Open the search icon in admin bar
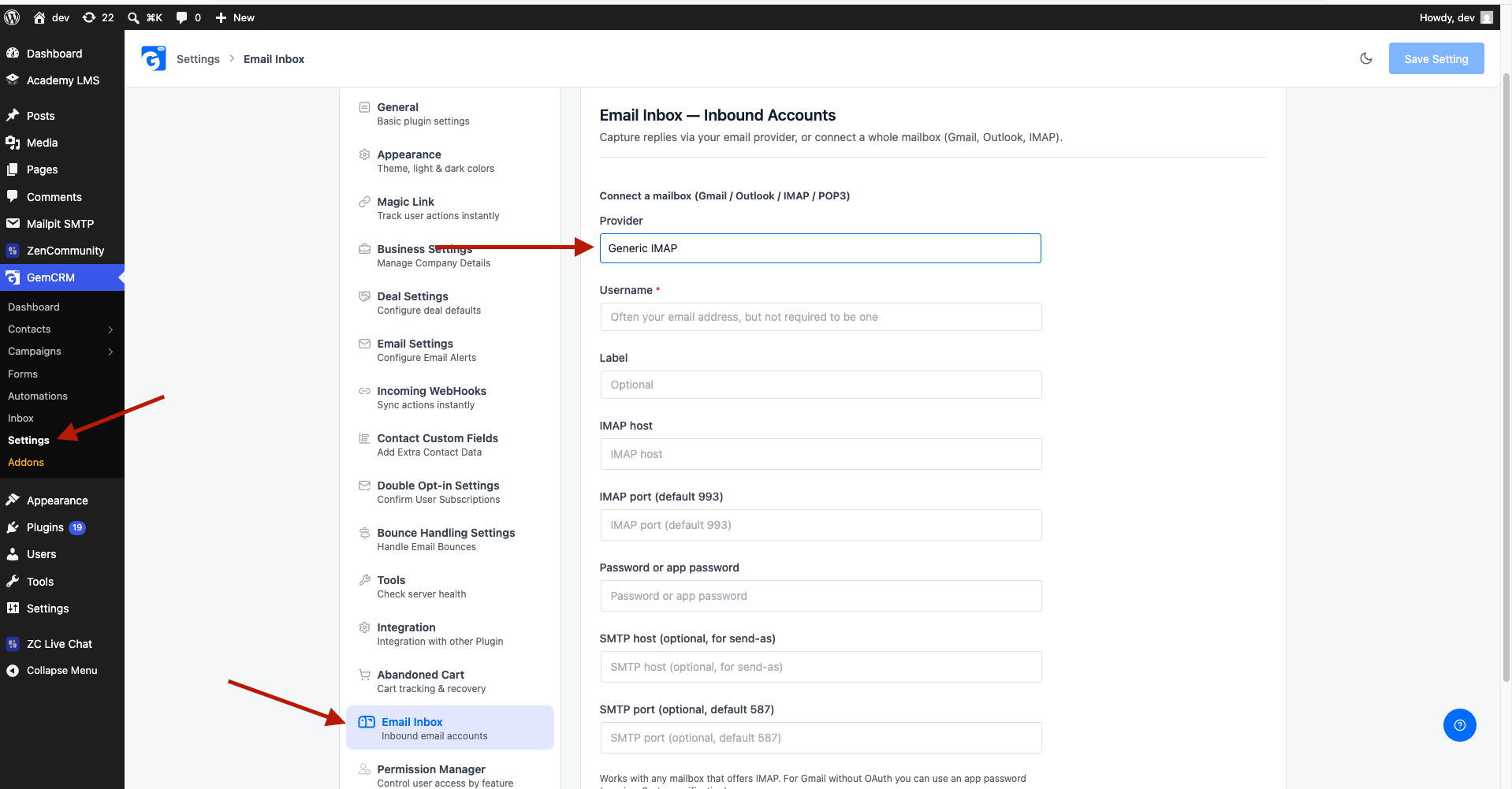The height and width of the screenshot is (789, 1512). 144,17
